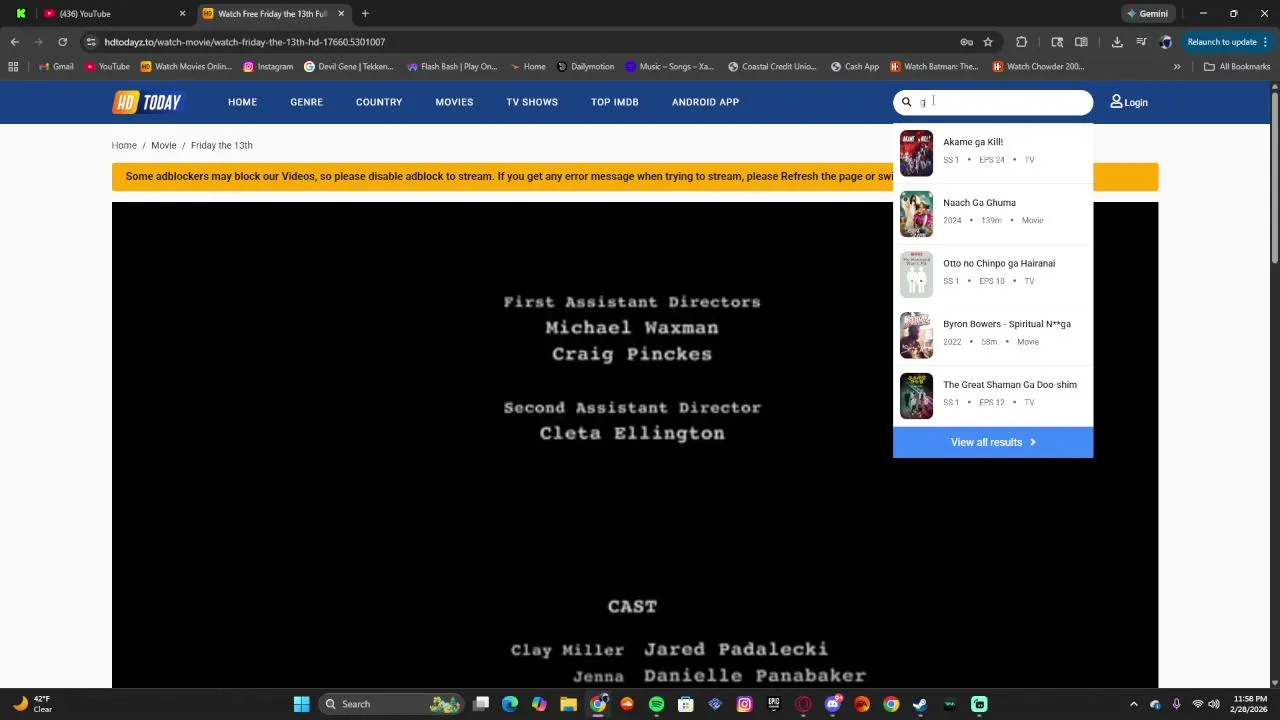Open the Google apps grid in bookmarks bar

pyautogui.click(x=13, y=67)
